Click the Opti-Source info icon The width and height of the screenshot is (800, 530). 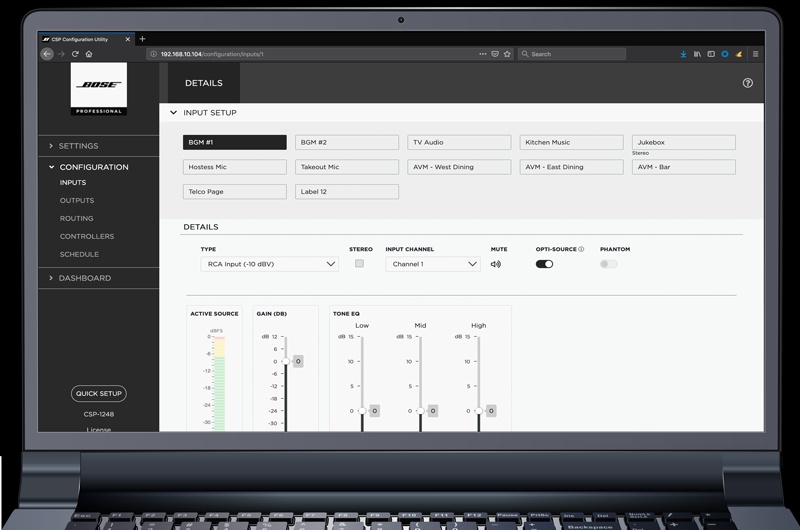(581, 249)
